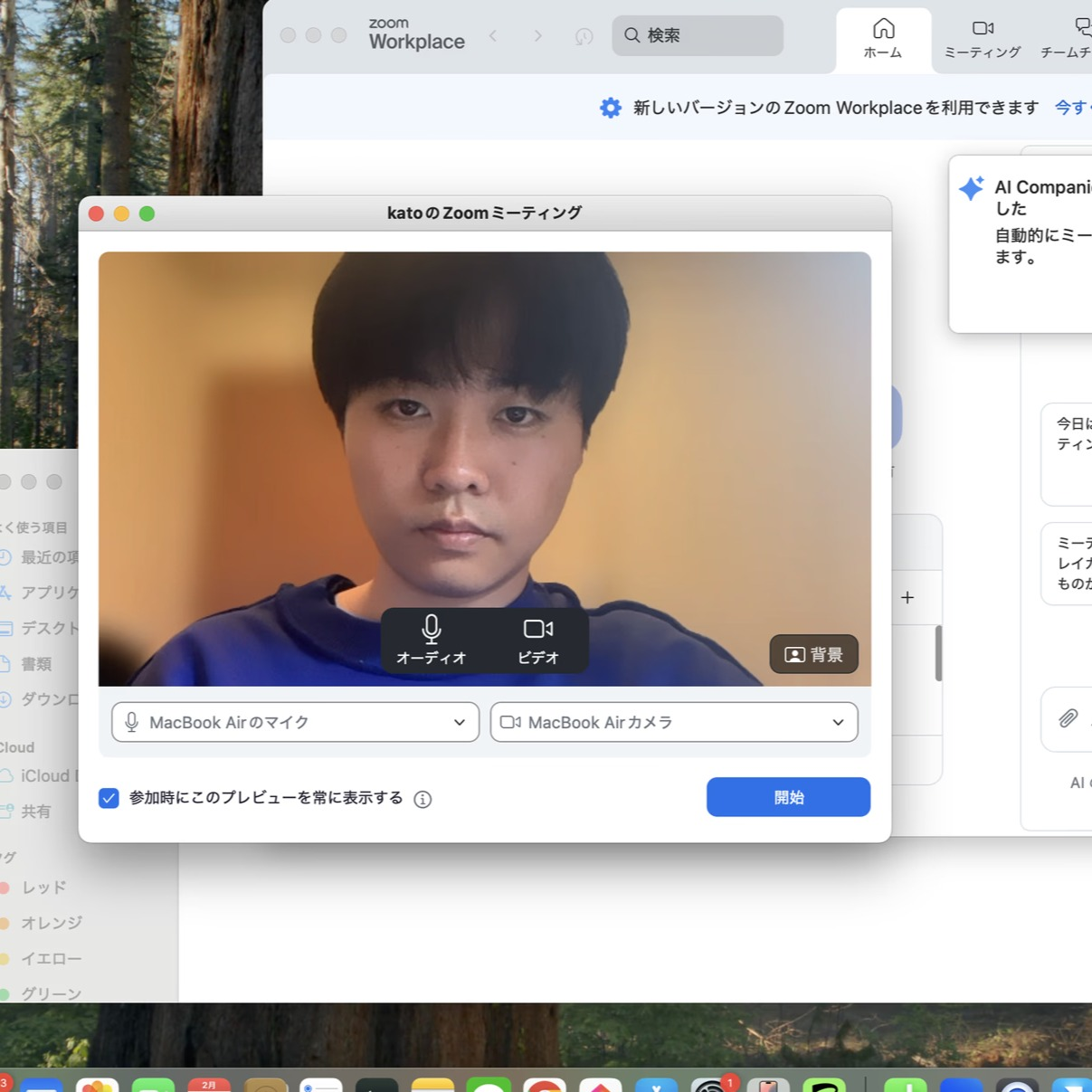Expand the MacBook Air のマイク dropdown
Image resolution: width=1092 pixels, height=1092 pixels.
[295, 722]
